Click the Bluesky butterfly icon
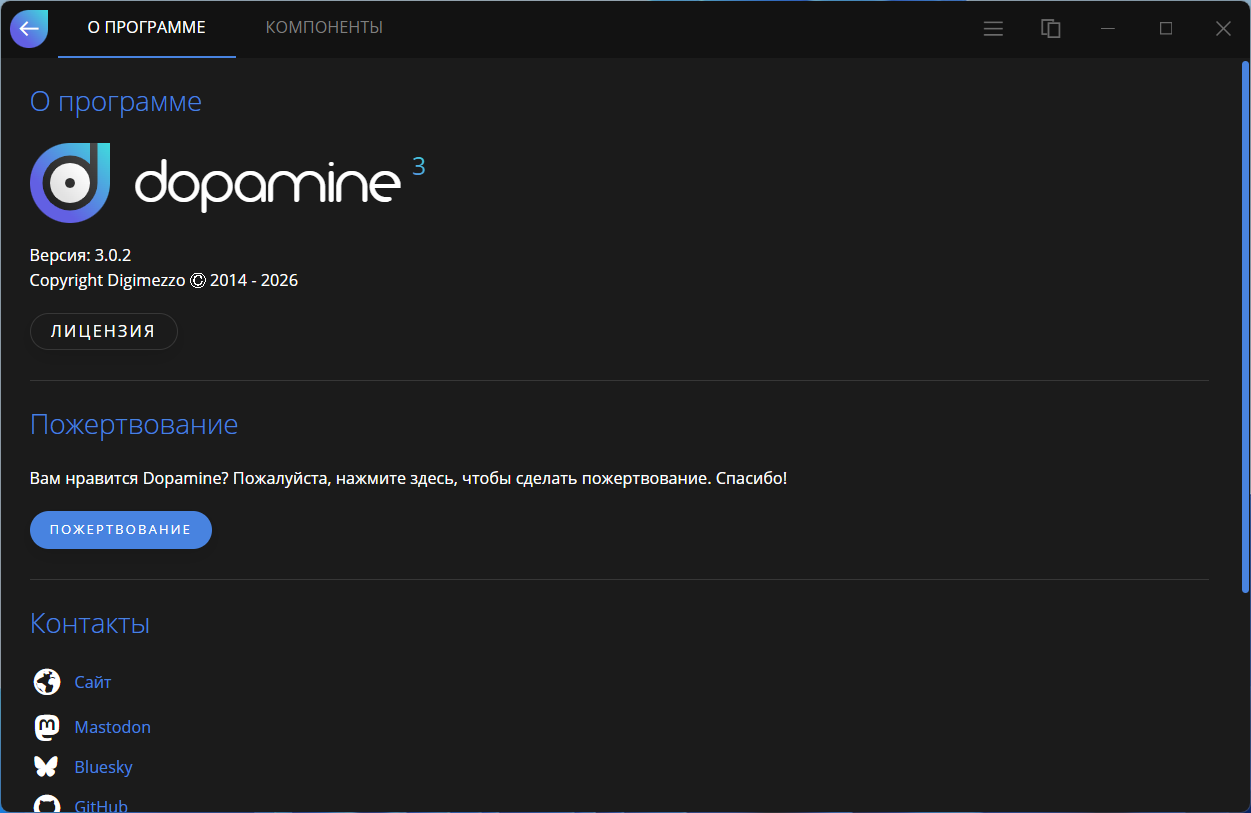Viewport: 1251px width, 813px height. (47, 767)
